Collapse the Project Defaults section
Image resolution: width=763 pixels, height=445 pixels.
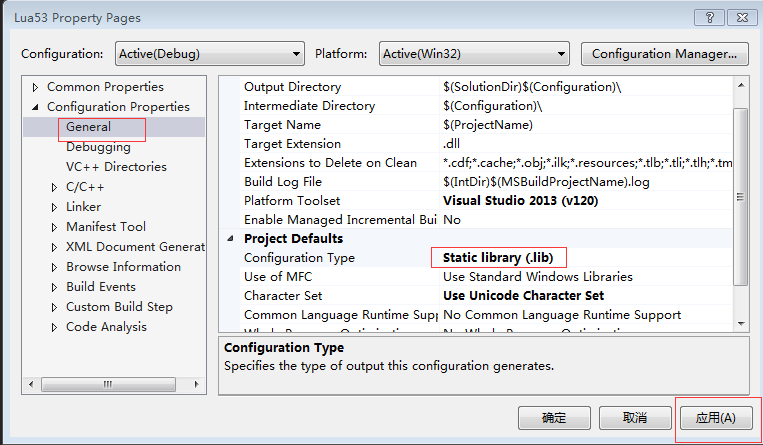pos(232,239)
